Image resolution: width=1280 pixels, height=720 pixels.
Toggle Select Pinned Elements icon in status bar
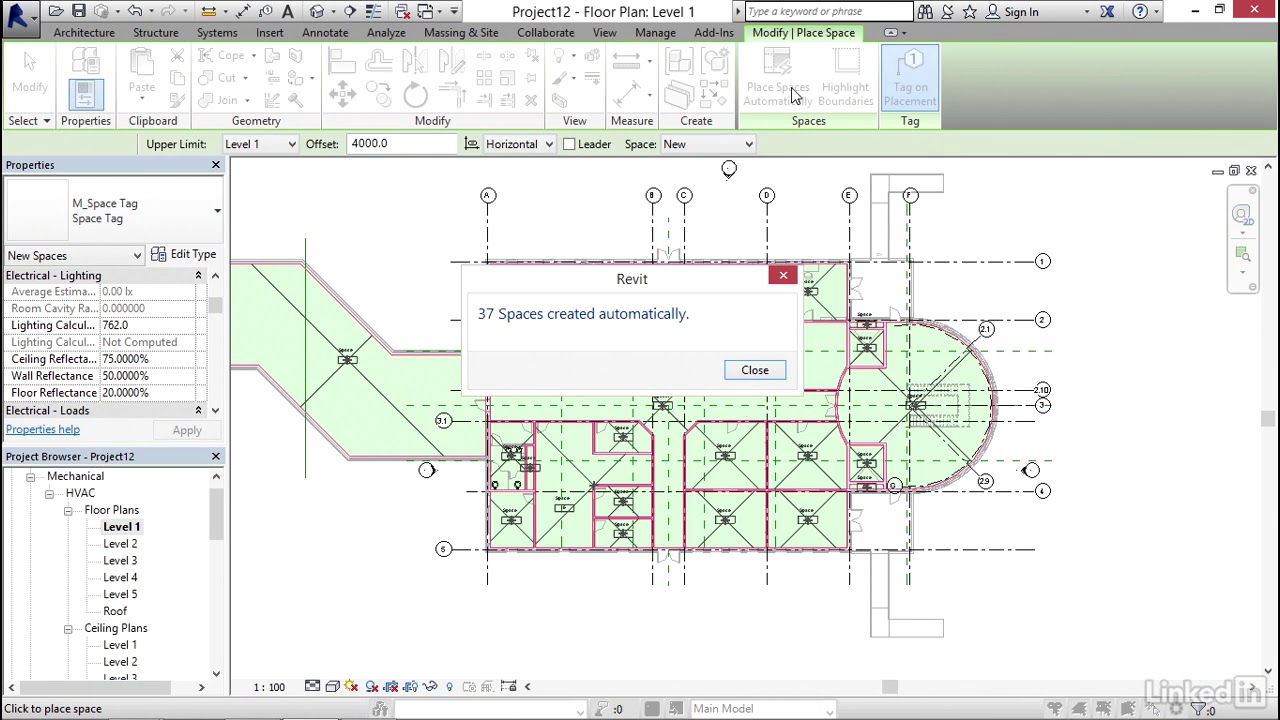1103,709
